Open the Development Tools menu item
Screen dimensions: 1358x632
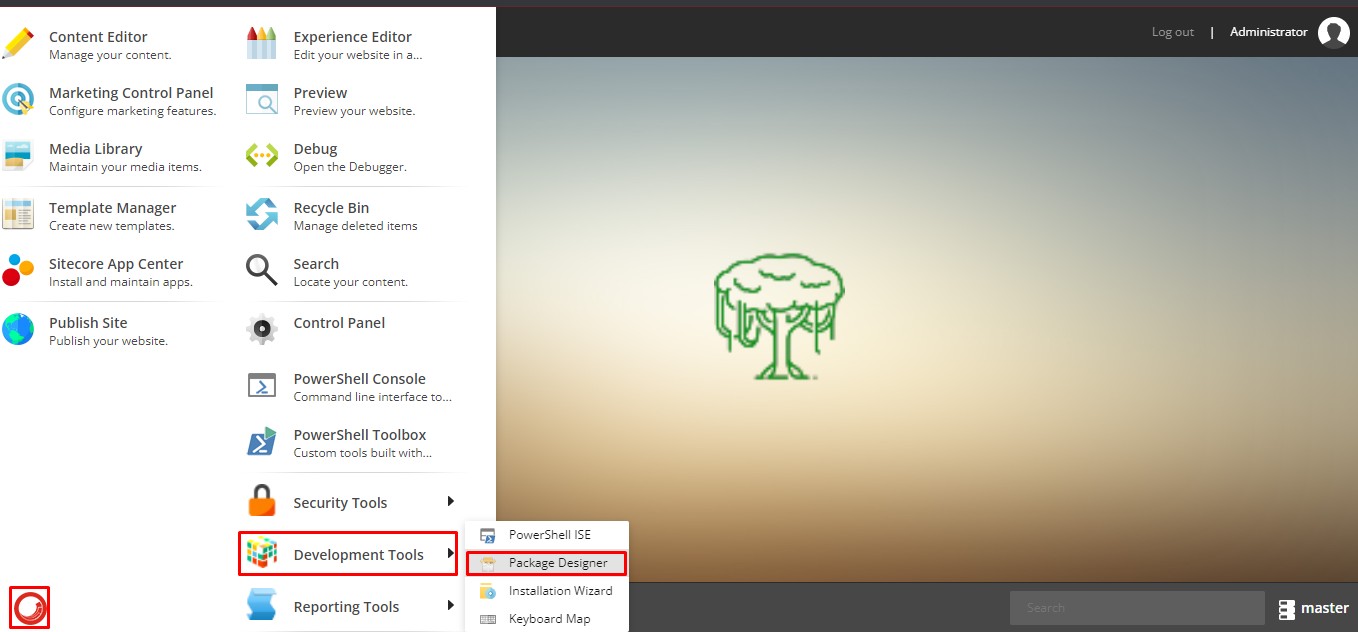click(348, 553)
